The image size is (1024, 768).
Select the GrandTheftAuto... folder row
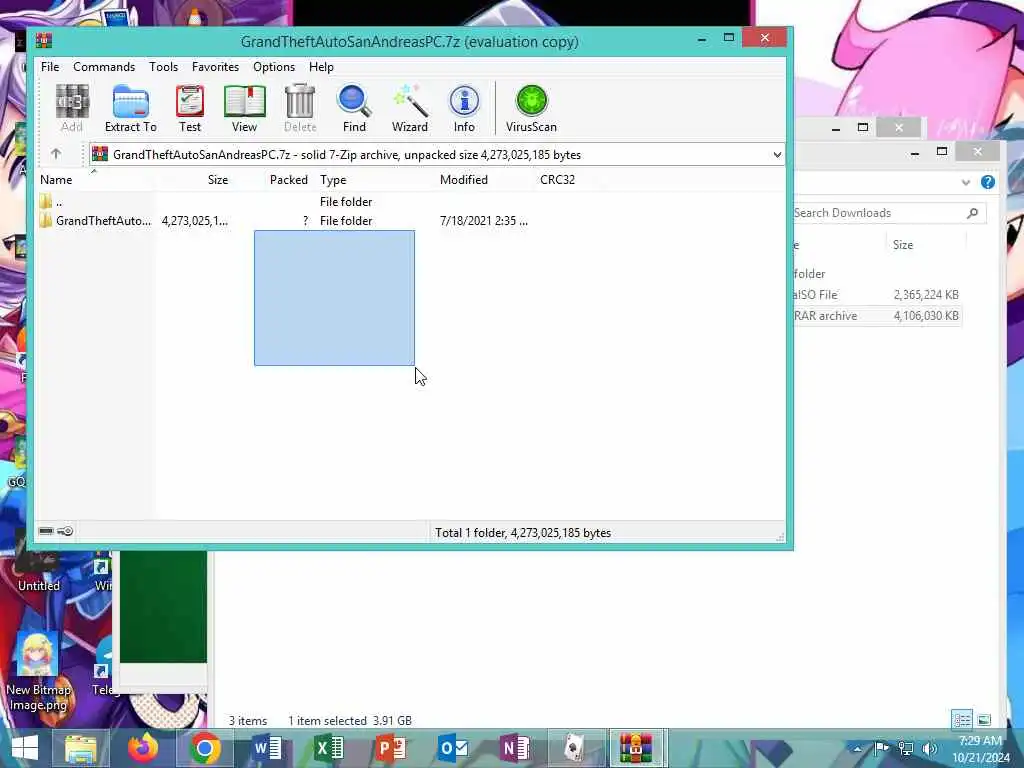point(284,221)
